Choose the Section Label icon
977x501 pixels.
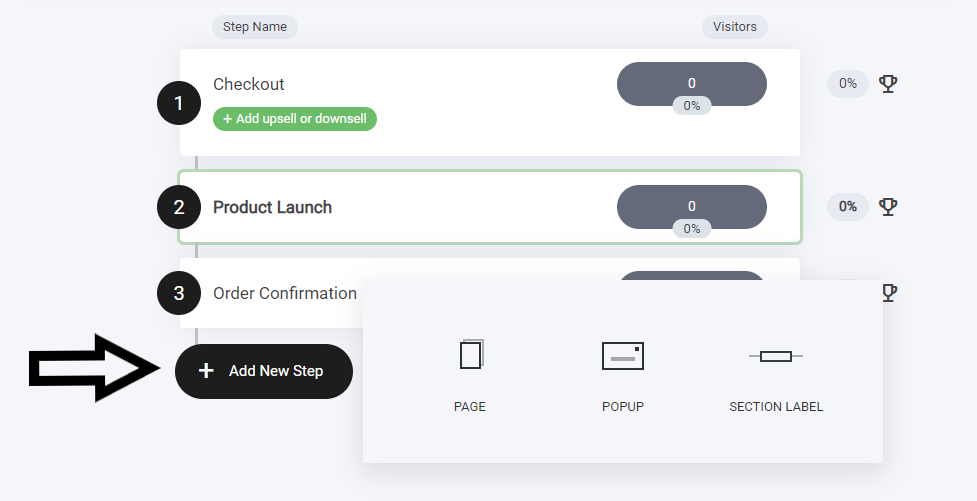point(776,356)
